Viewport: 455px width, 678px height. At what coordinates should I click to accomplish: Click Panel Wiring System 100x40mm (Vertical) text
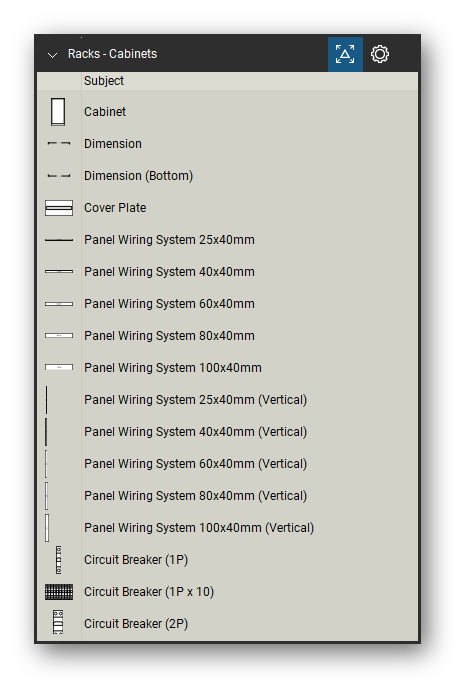pyautogui.click(x=199, y=528)
